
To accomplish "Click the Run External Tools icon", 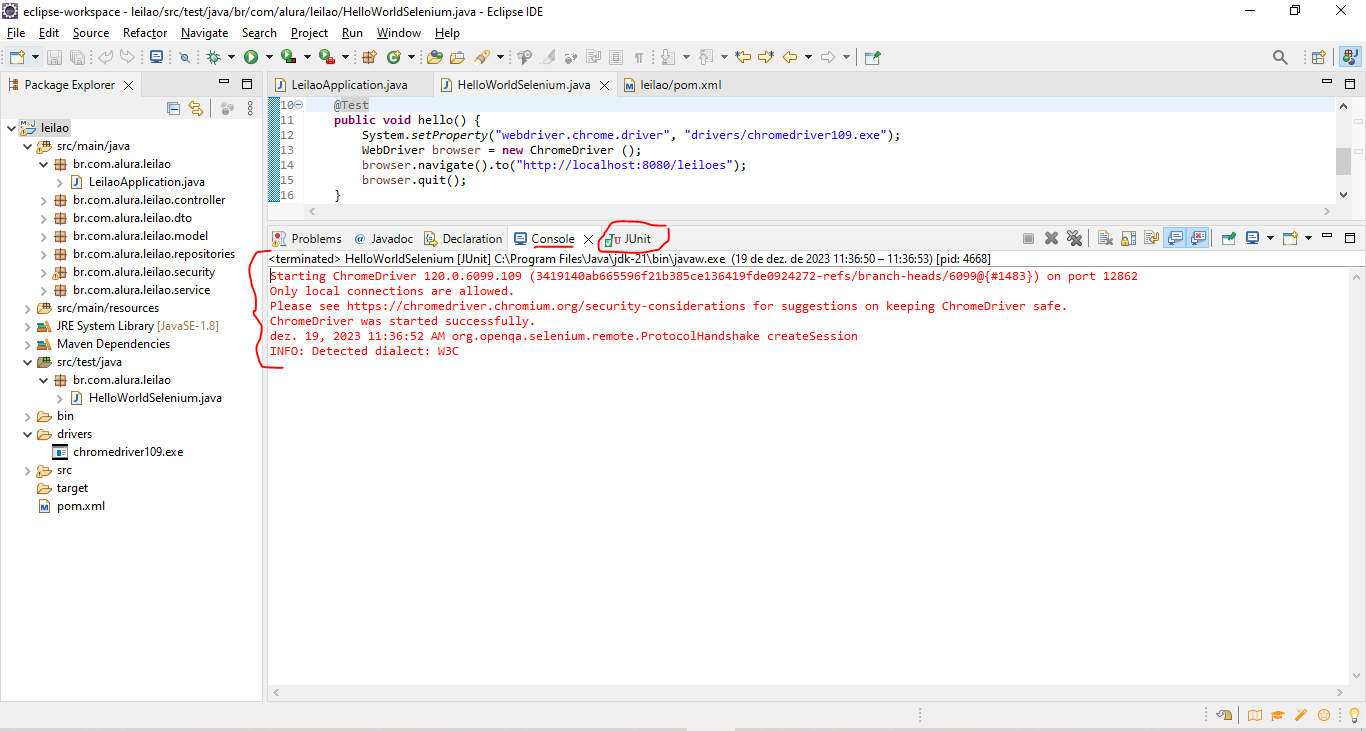I will click(327, 57).
